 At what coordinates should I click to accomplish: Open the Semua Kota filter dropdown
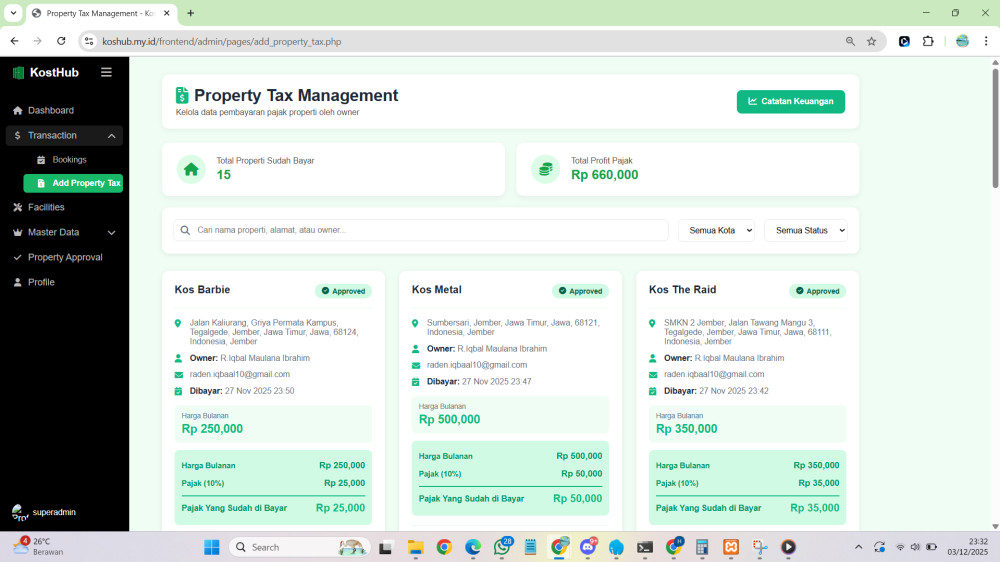[717, 230]
